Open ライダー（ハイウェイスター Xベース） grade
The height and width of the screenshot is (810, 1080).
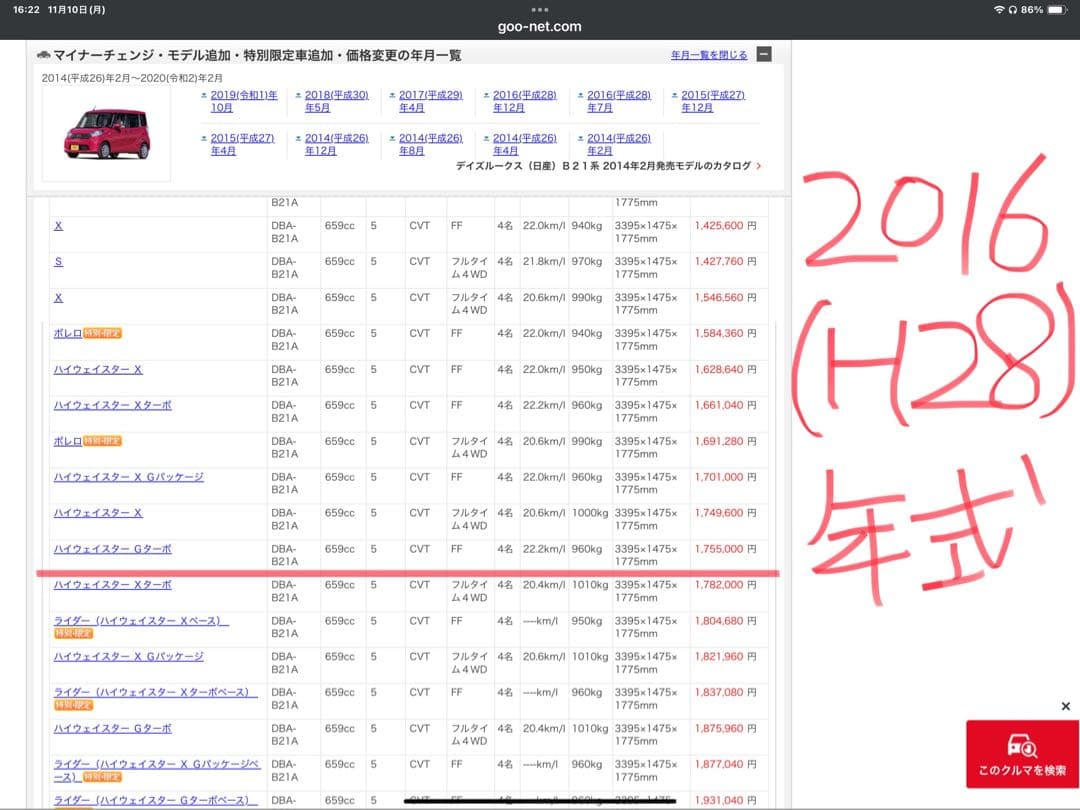tap(141, 621)
